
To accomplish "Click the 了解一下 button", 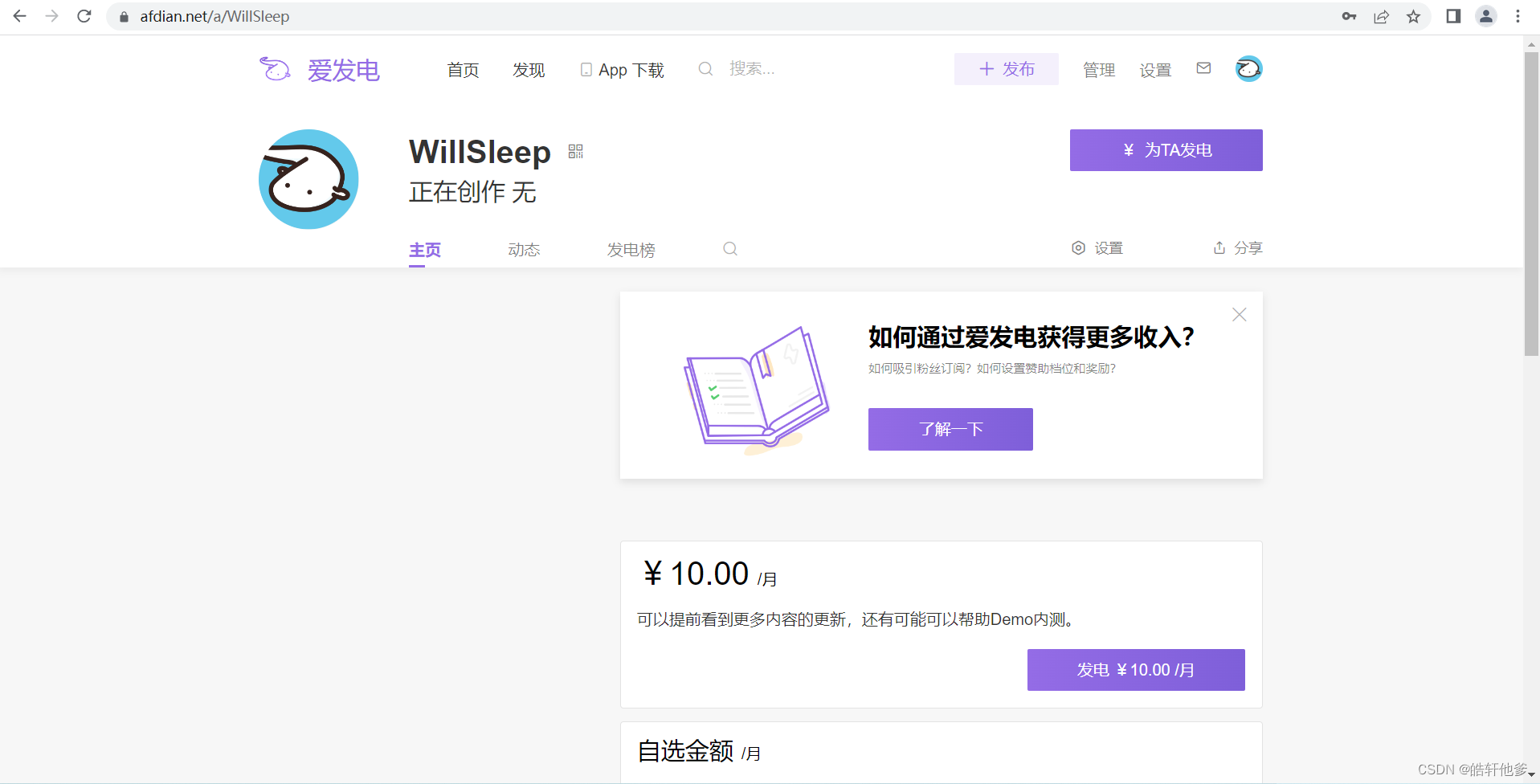I will point(950,429).
